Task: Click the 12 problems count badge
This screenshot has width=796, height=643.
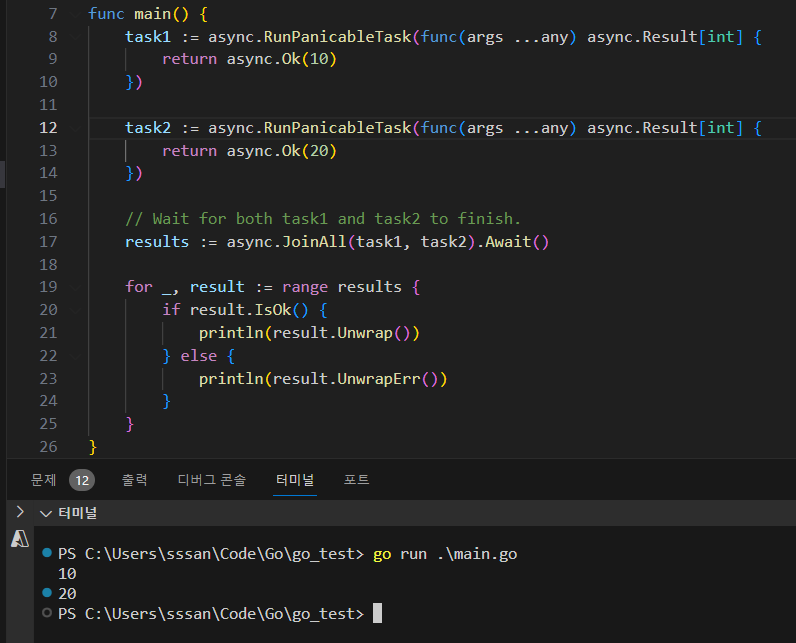Action: (82, 480)
